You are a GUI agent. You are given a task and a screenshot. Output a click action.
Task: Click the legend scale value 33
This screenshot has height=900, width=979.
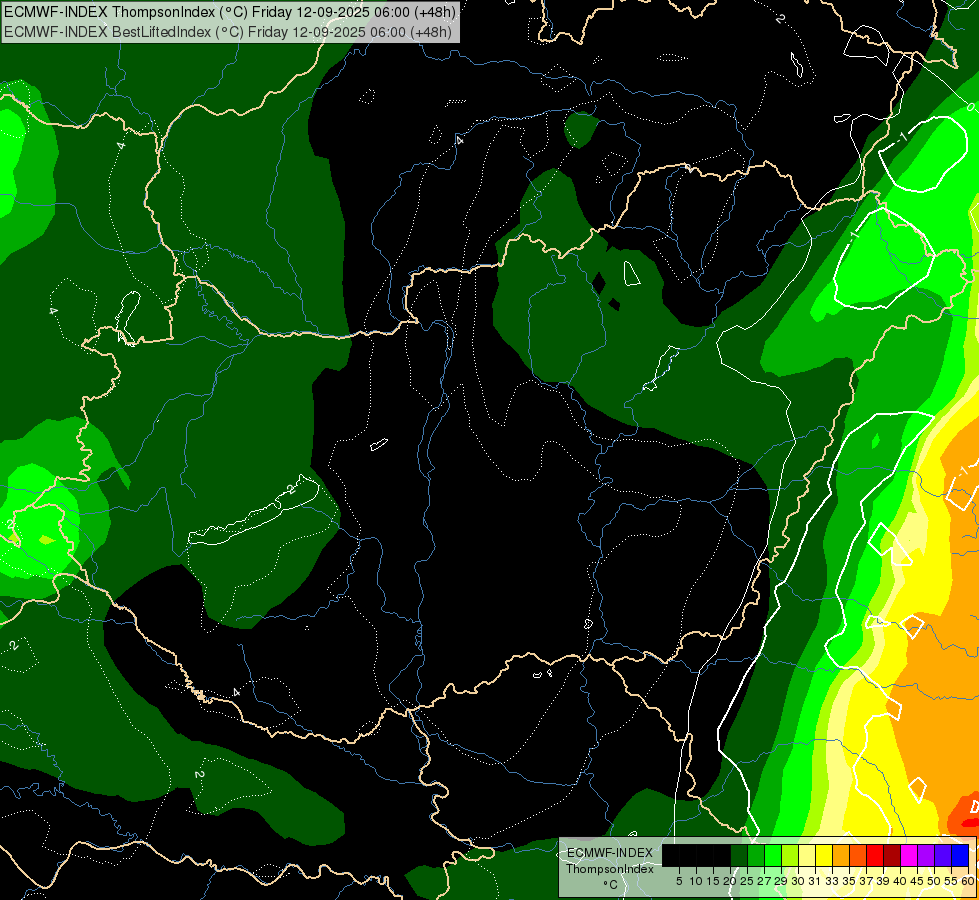click(832, 881)
